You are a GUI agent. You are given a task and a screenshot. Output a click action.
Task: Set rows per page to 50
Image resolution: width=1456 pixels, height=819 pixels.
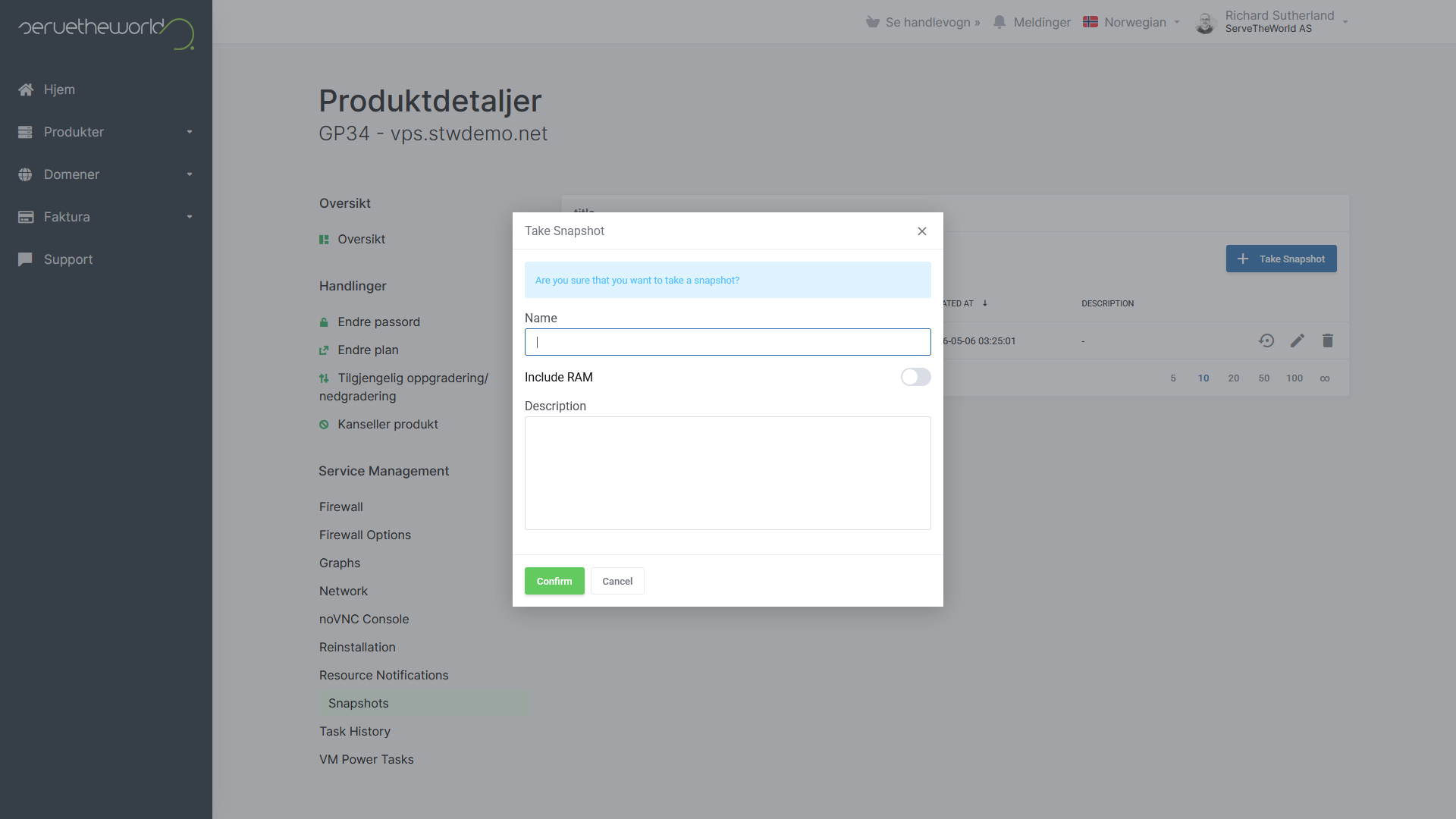coord(1264,378)
